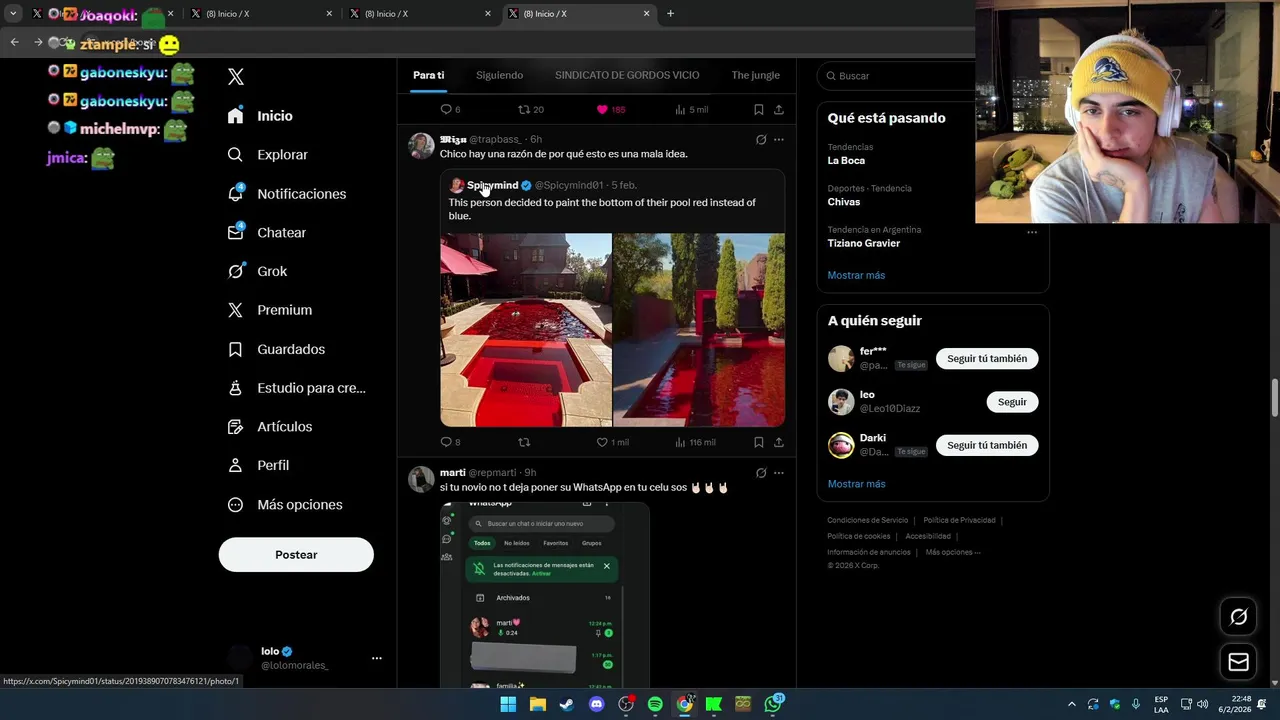Open right red pool photo with trees
The width and height of the screenshot is (1280, 720).
tap(699, 330)
